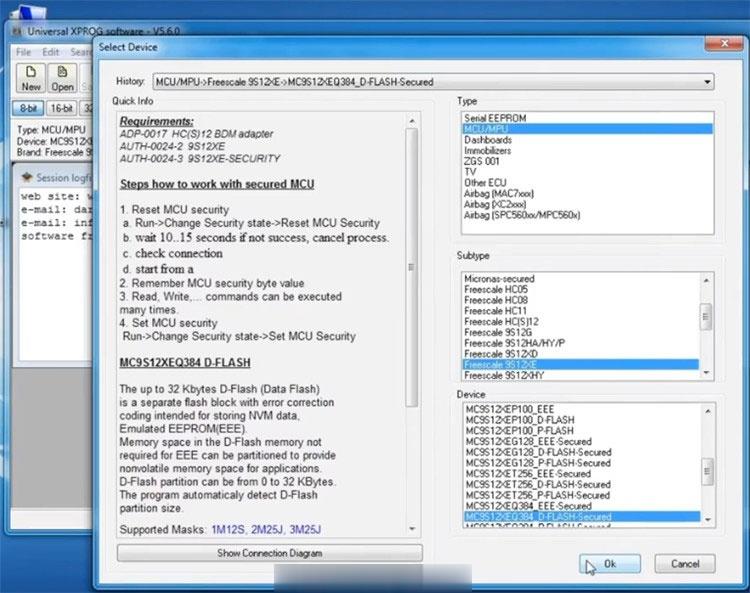
Task: Select Freescale HC08 subtype
Action: (x=581, y=300)
